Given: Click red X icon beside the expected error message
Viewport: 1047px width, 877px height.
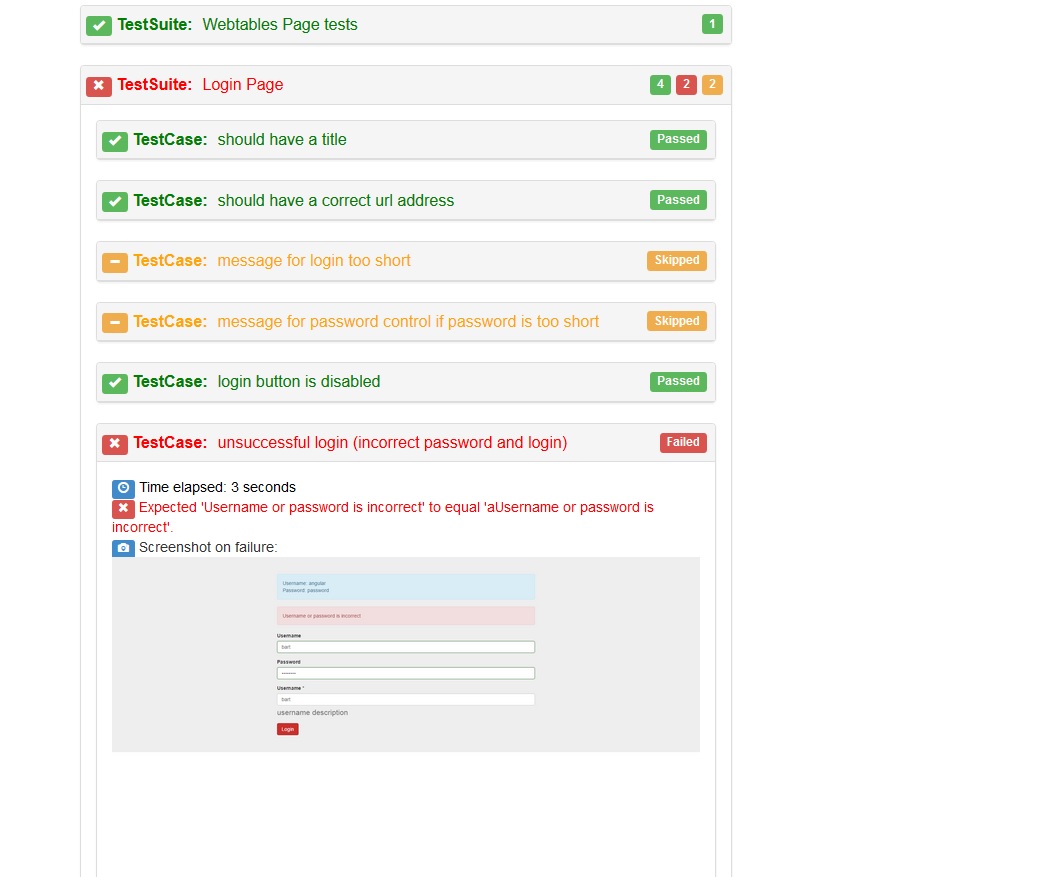Looking at the screenshot, I should pos(123,508).
